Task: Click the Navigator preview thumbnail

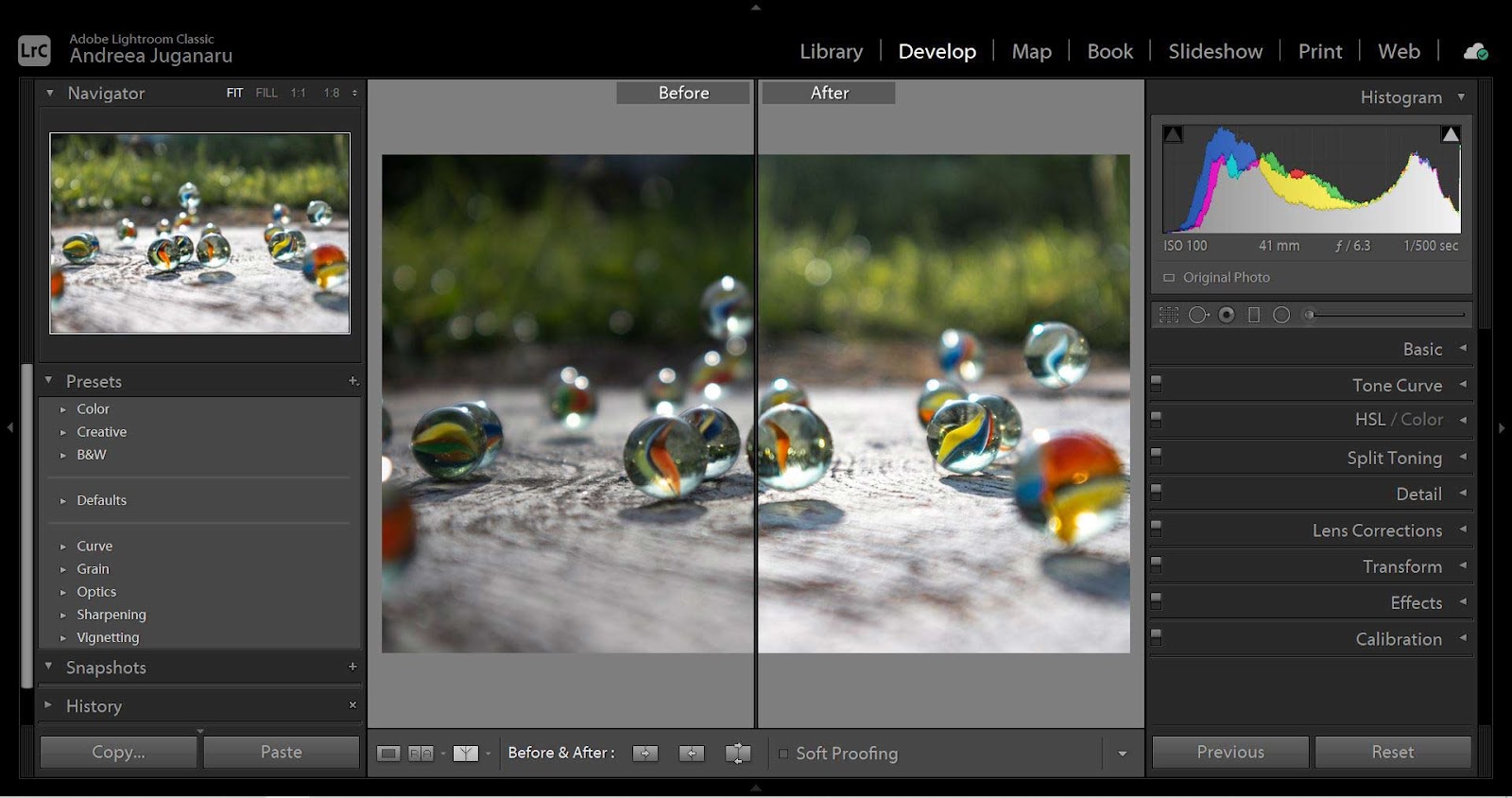Action: point(200,234)
